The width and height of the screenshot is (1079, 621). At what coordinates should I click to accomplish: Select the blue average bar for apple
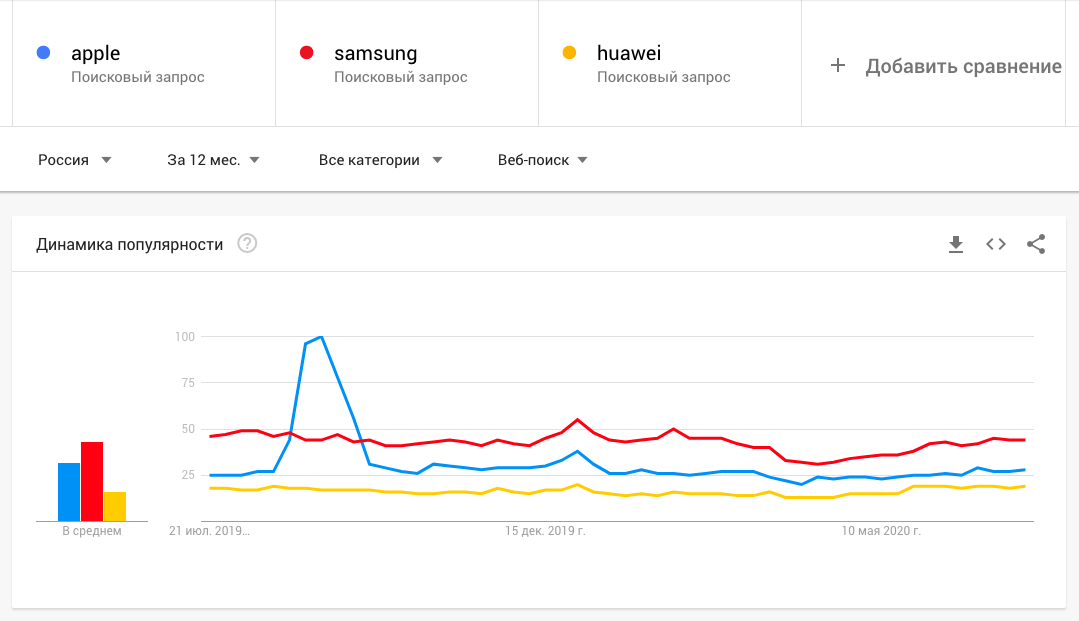69,492
